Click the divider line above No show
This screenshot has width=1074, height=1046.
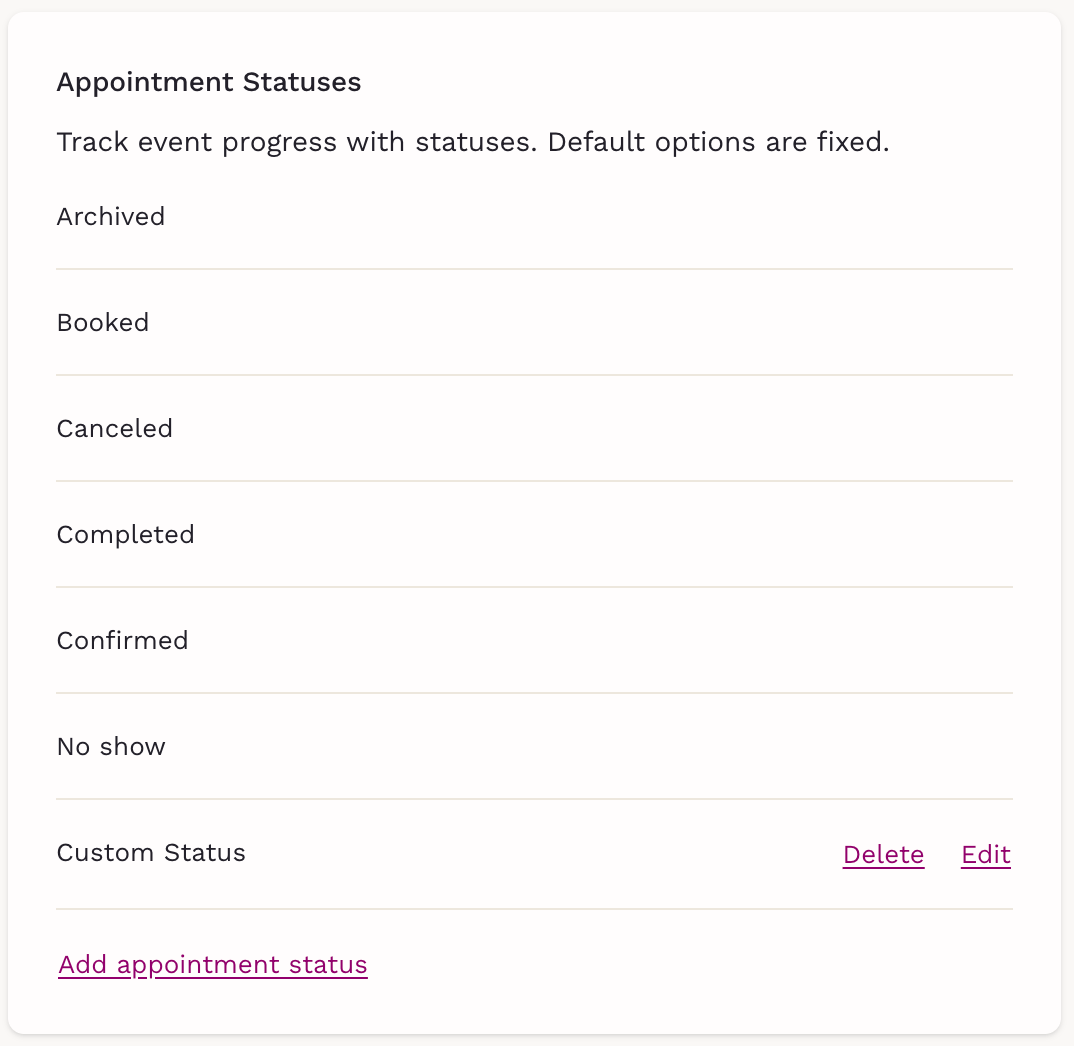tap(534, 693)
